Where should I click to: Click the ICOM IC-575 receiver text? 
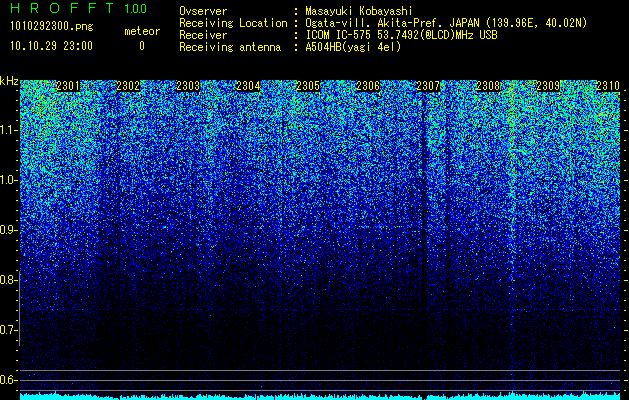[x=401, y=35]
